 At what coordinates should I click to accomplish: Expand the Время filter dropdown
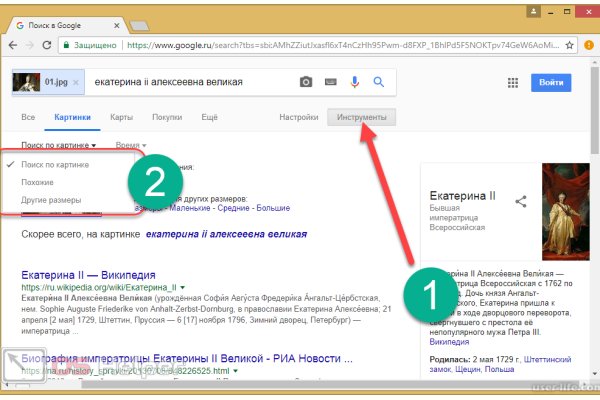131,145
